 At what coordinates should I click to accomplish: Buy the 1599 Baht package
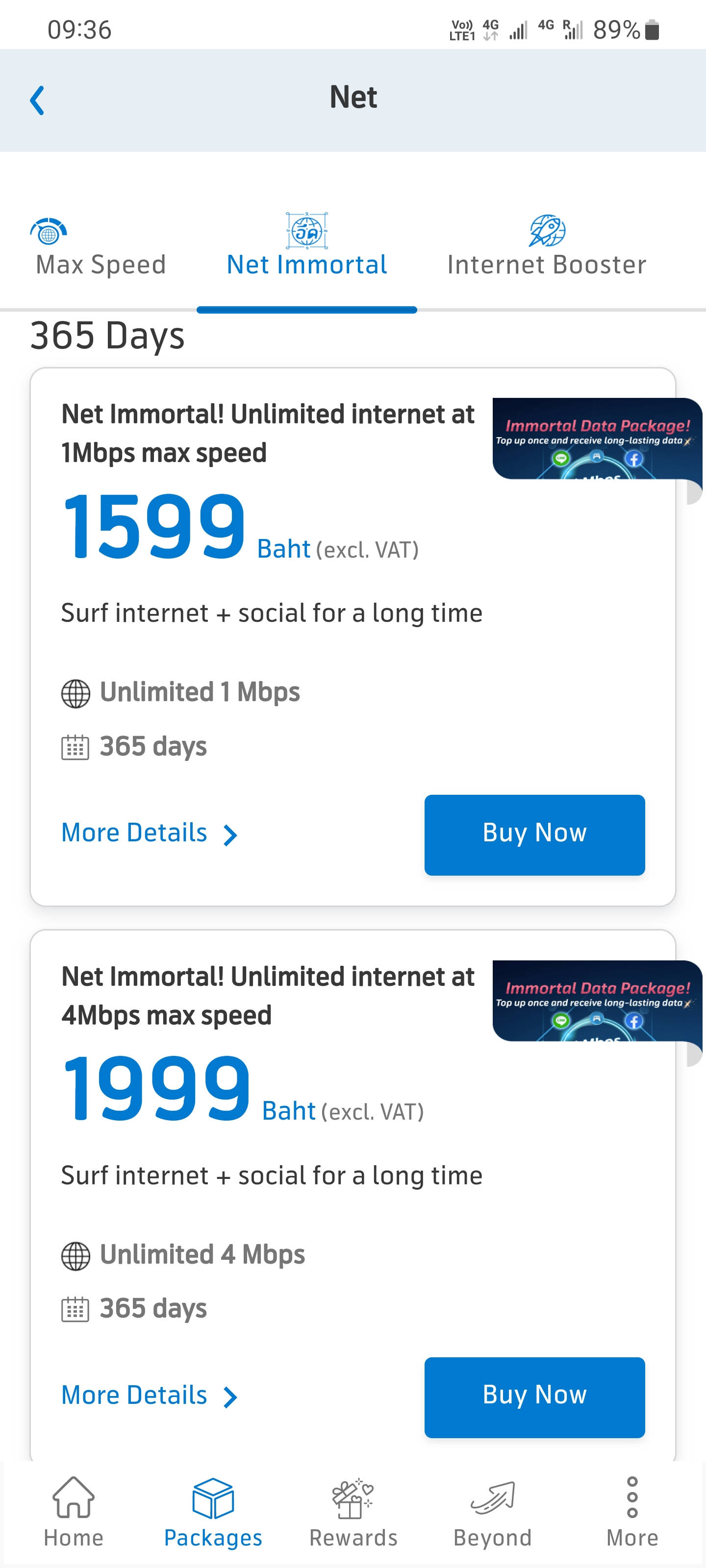pos(534,834)
